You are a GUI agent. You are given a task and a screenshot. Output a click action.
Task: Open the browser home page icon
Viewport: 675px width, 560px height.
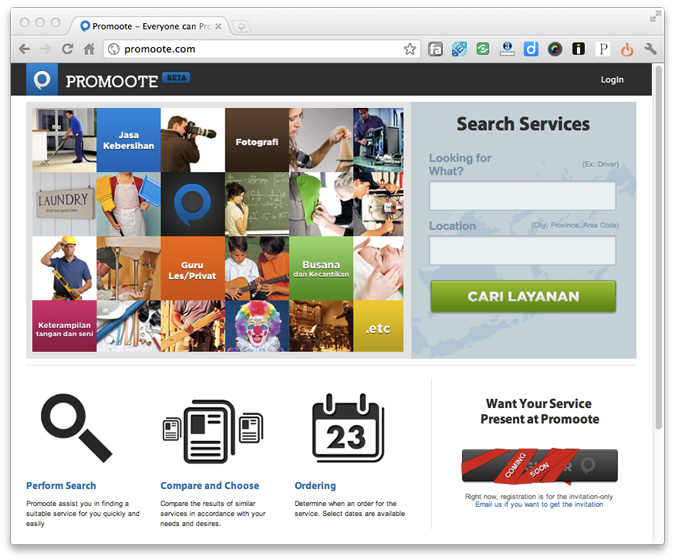point(89,49)
